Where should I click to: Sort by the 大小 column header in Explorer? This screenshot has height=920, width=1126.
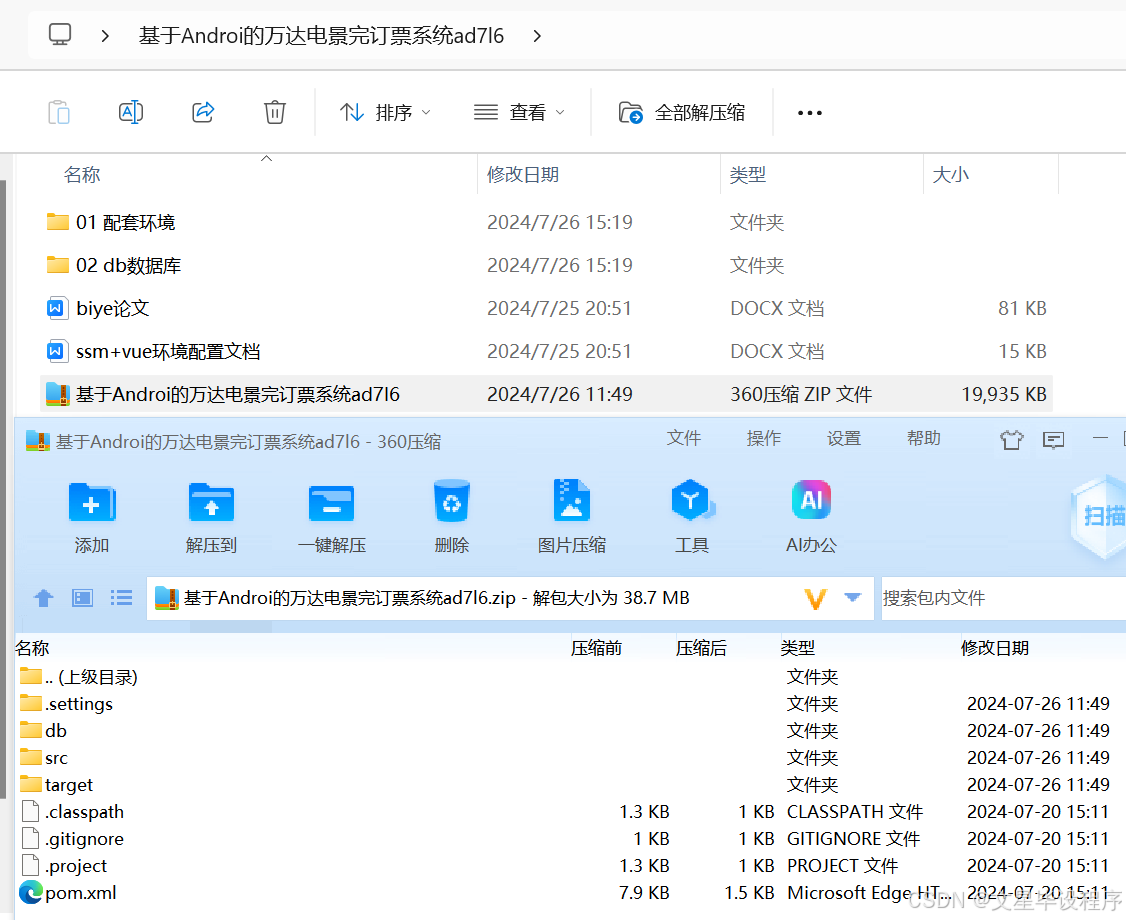pos(950,175)
